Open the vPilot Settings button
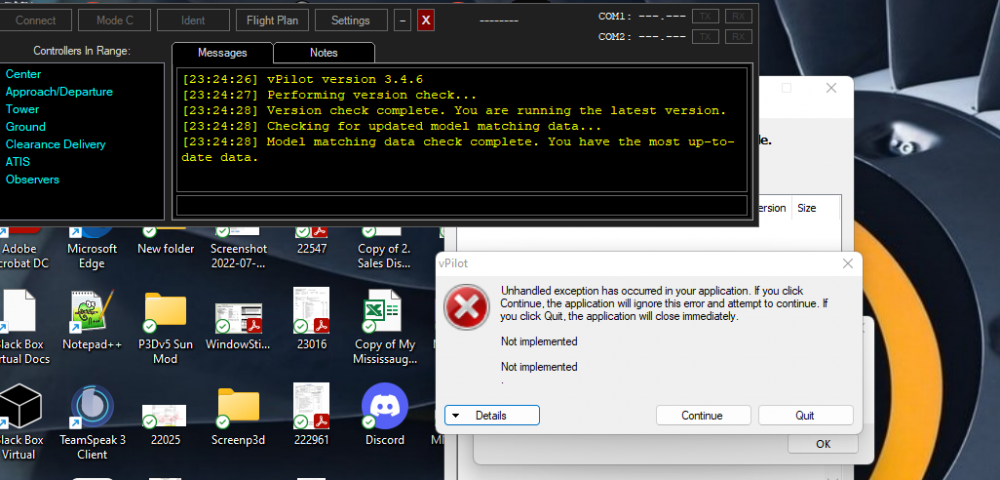 point(350,20)
